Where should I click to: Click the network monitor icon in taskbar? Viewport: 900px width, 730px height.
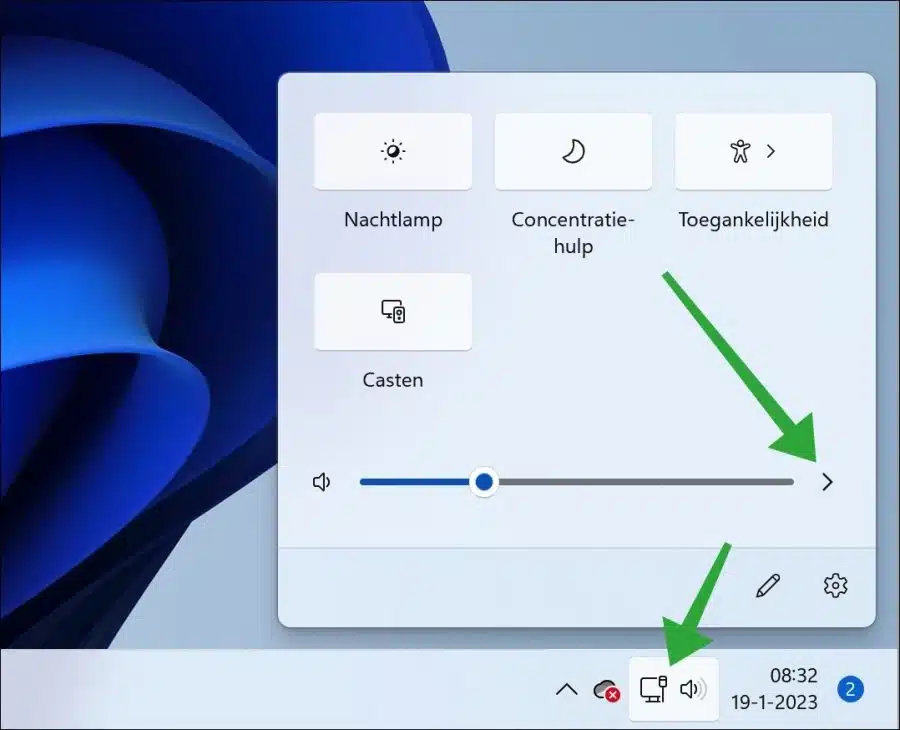pos(653,689)
